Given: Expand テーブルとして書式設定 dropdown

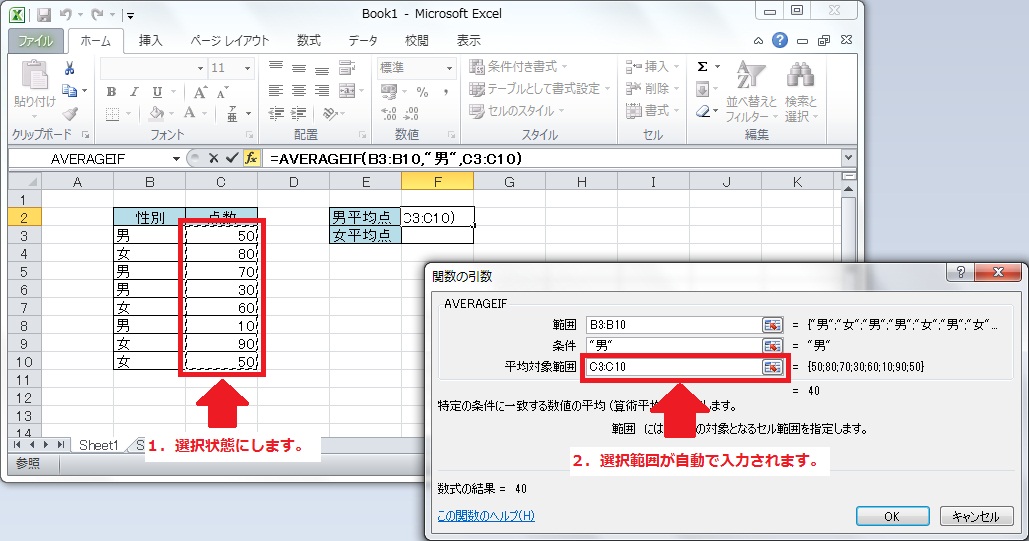Looking at the screenshot, I should coord(608,89).
